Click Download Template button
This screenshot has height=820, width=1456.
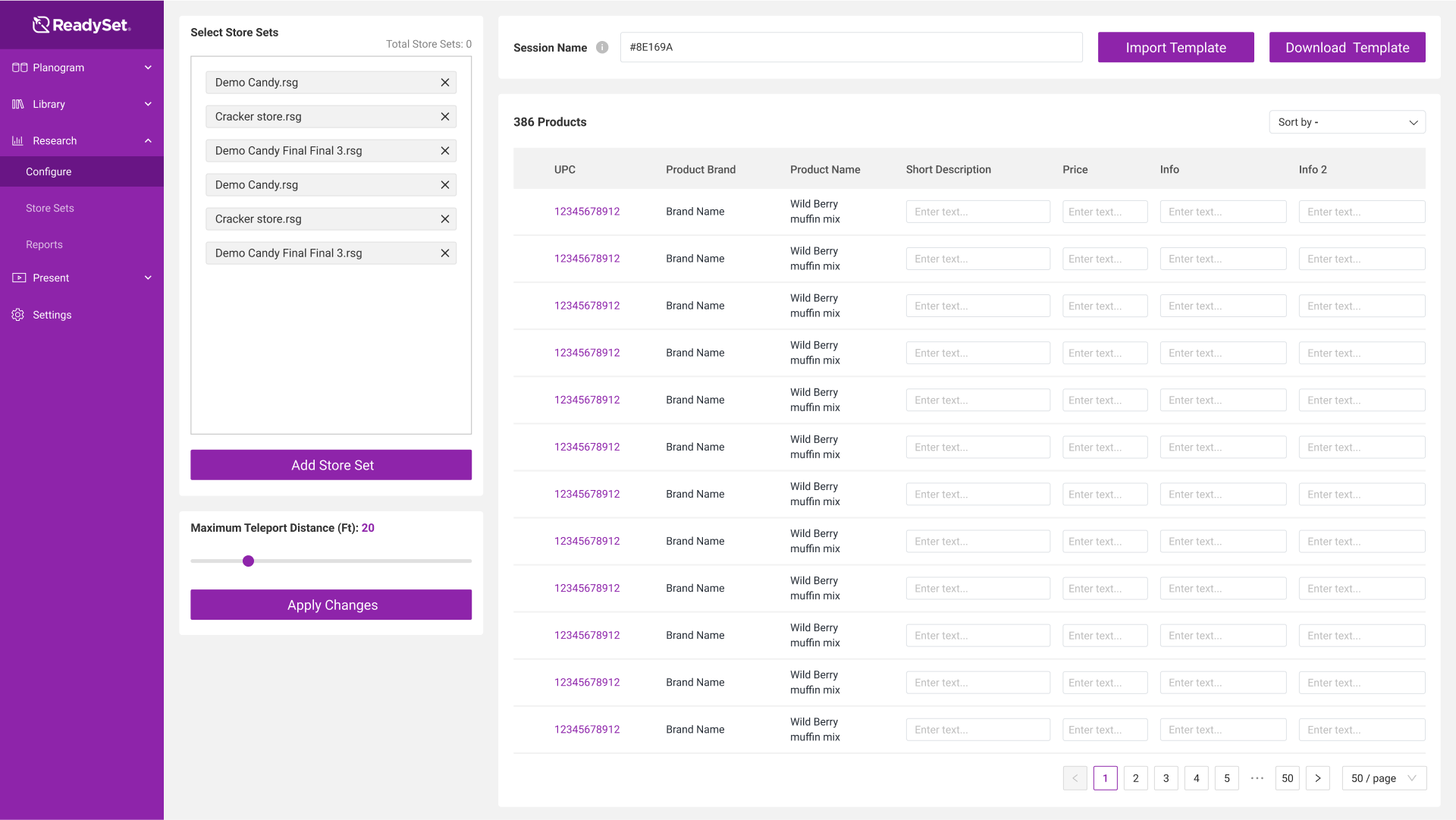pyautogui.click(x=1347, y=47)
